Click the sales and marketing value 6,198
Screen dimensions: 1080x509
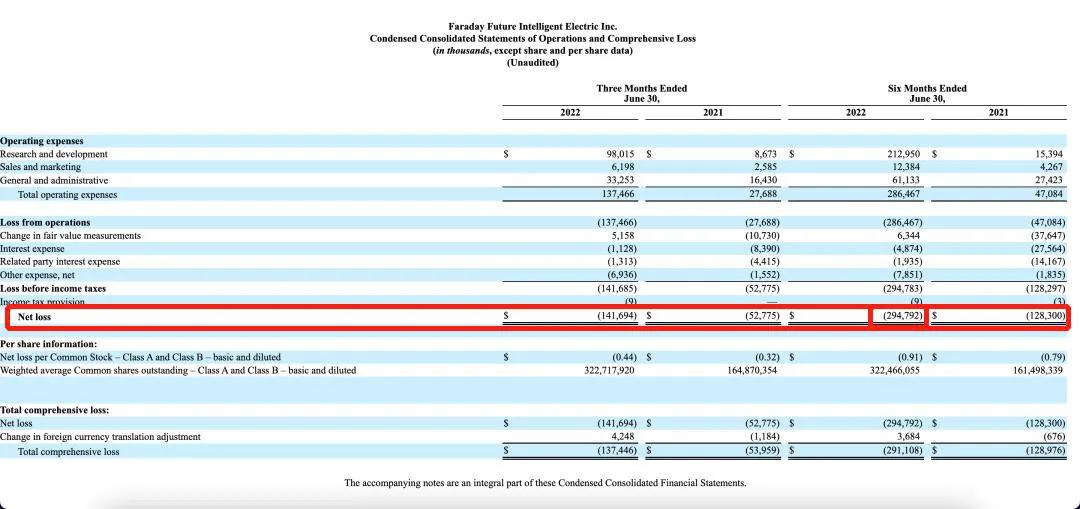tap(623, 167)
